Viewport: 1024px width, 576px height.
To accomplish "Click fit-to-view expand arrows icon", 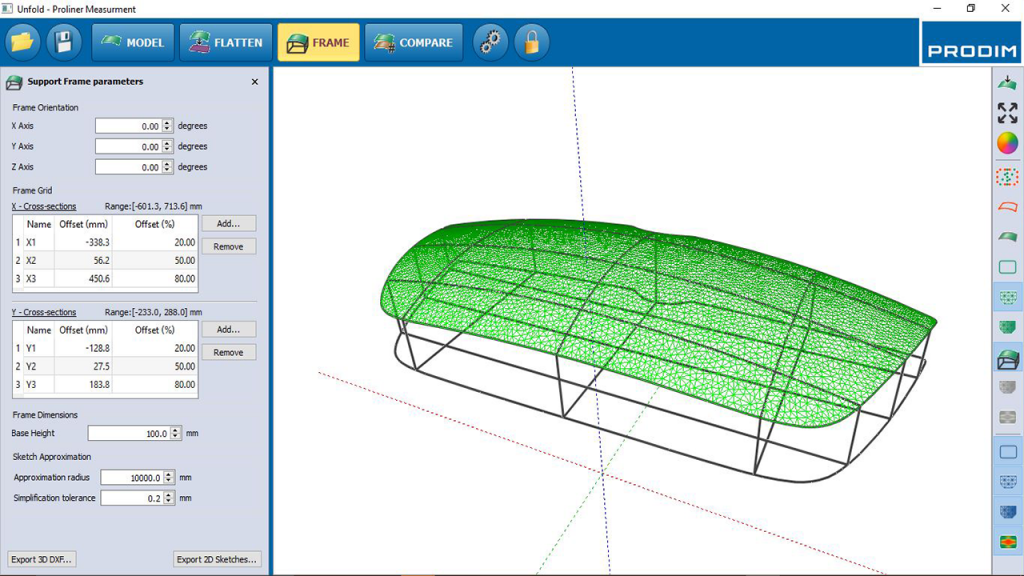I will tap(1007, 113).
